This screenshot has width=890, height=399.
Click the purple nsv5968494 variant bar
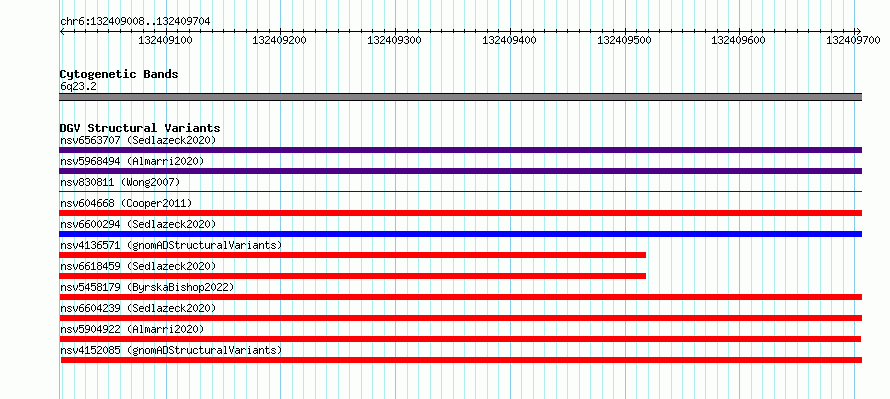point(460,171)
